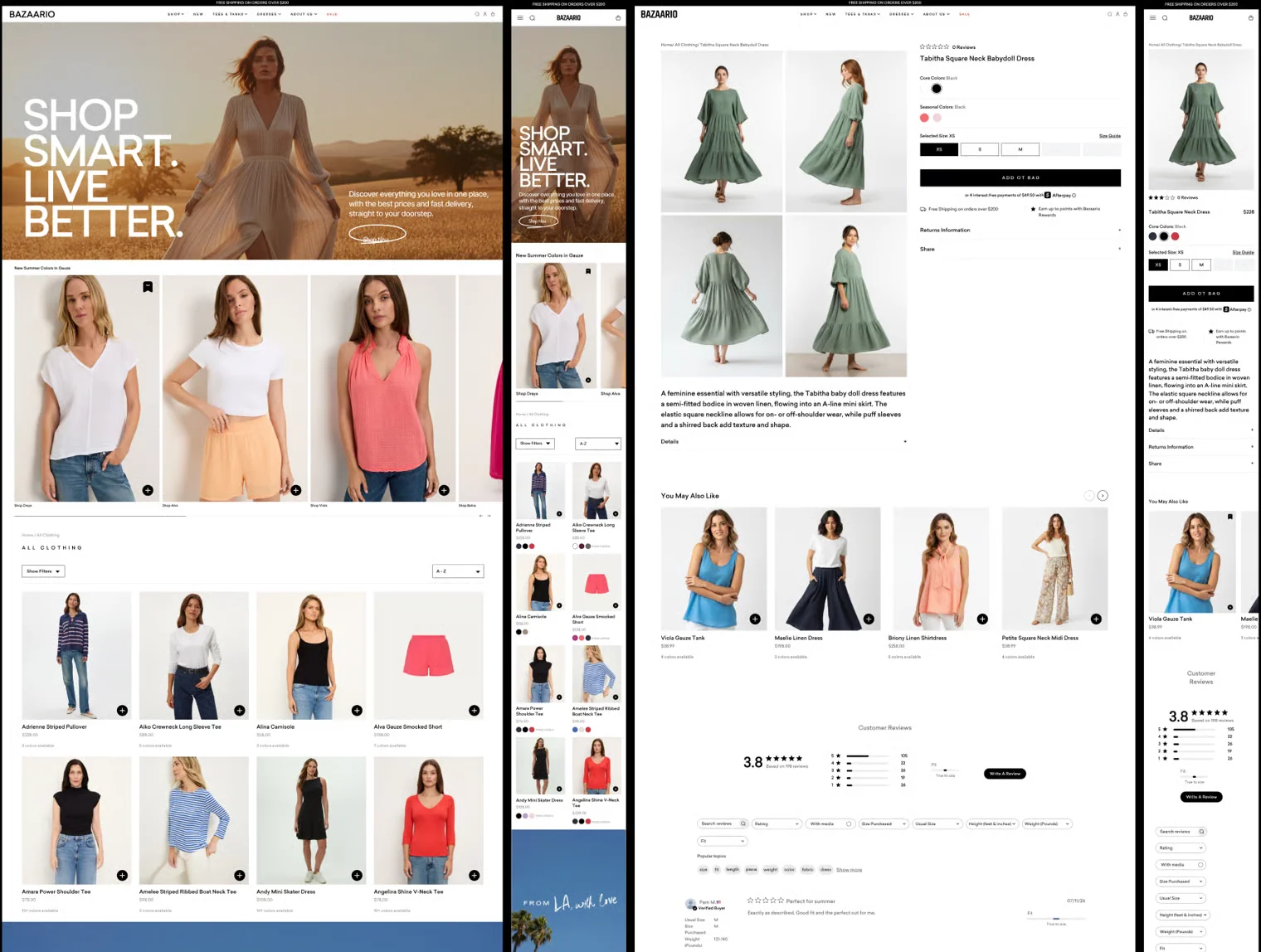Open search on the desktop homepage header
The width and height of the screenshot is (1261, 952).
click(477, 14)
